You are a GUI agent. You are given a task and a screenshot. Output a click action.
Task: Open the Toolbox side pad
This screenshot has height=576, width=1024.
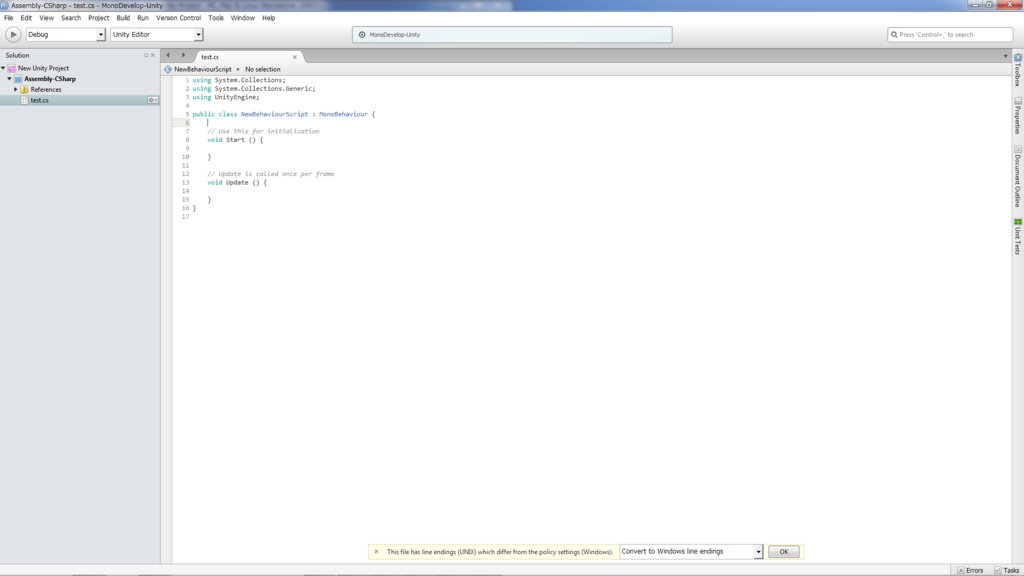coord(1017,71)
